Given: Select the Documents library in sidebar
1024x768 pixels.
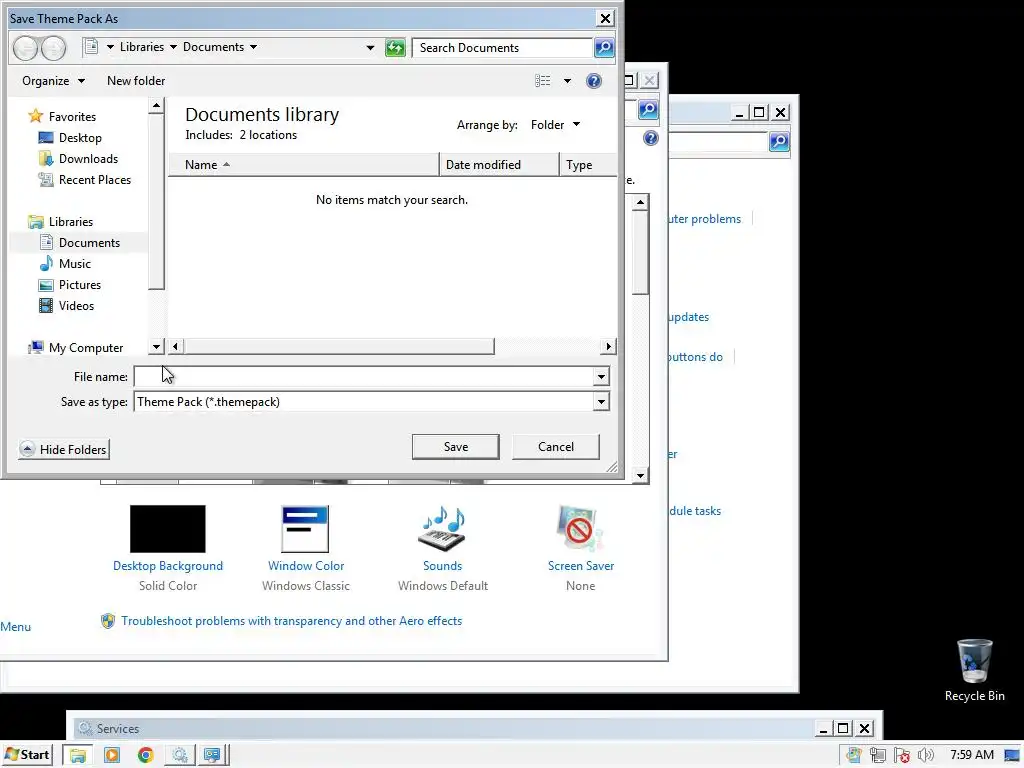Looking at the screenshot, I should point(89,243).
